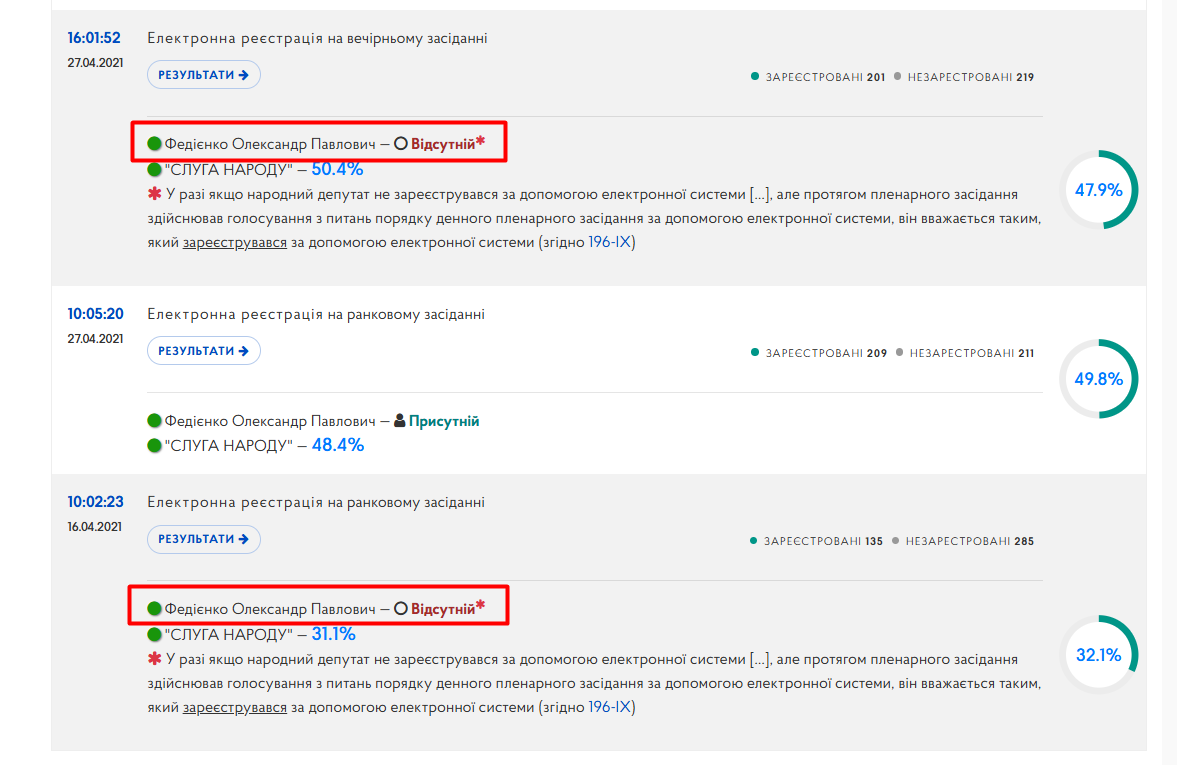Click the 32.1% circular progress indicator
This screenshot has height=765, width=1177.
tap(1099, 655)
